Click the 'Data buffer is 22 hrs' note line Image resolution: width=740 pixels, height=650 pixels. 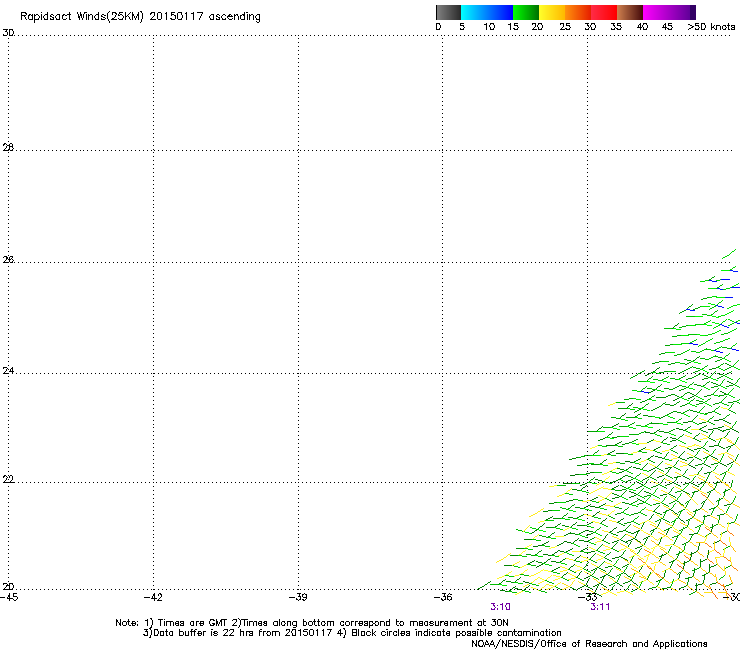pyautogui.click(x=352, y=633)
